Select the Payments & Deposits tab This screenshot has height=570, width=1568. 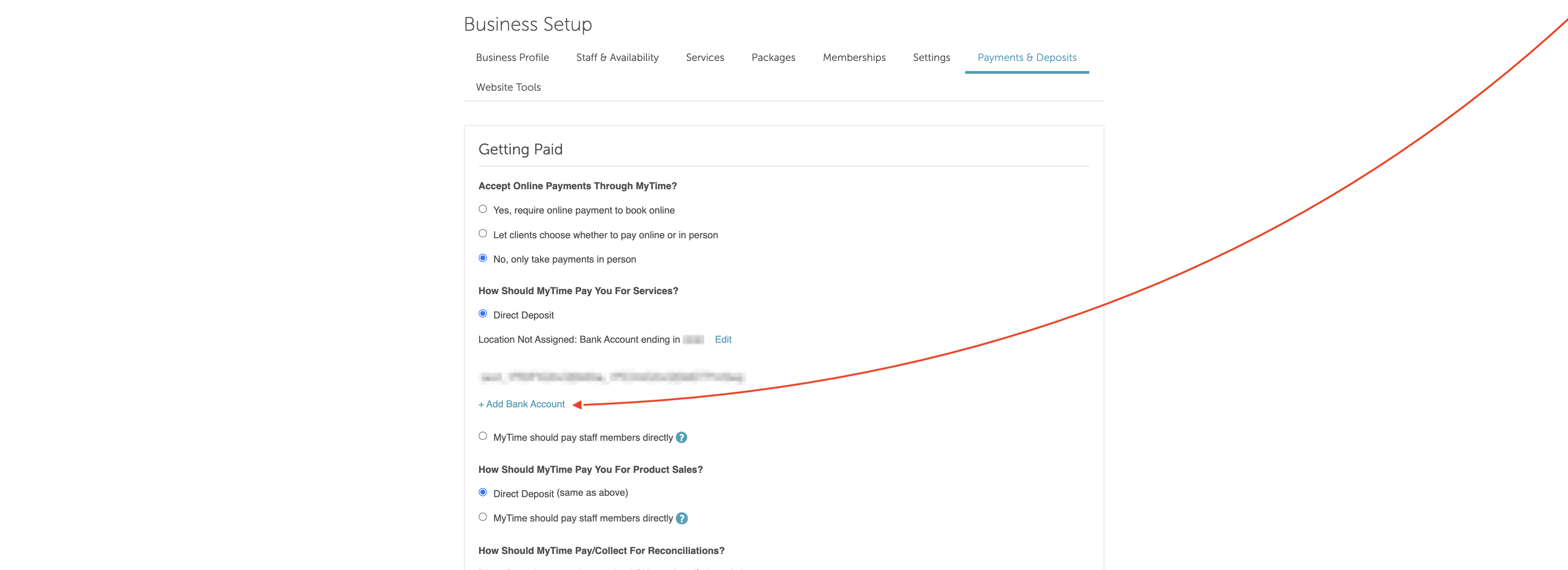1026,57
